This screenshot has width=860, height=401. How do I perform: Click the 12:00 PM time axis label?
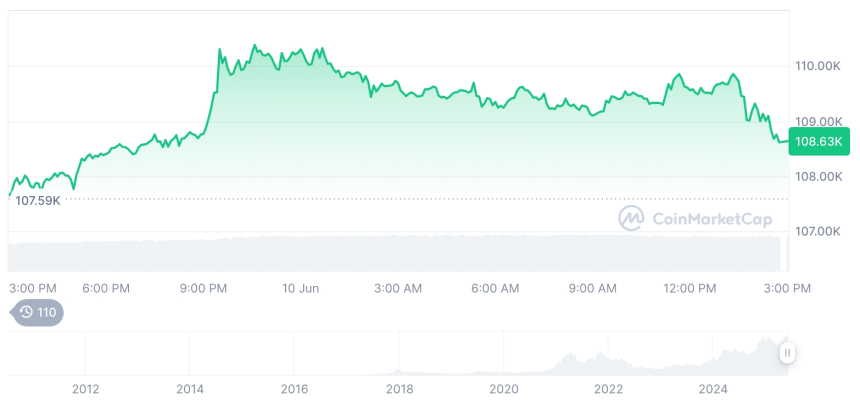pos(690,288)
